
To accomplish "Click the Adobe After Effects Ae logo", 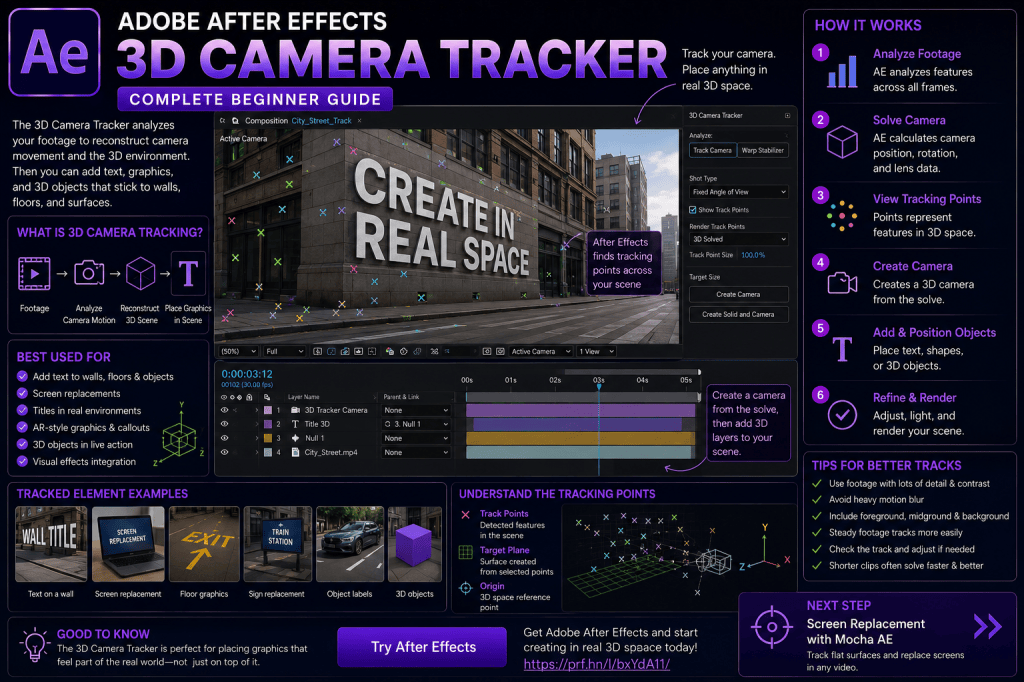I will tap(54, 52).
